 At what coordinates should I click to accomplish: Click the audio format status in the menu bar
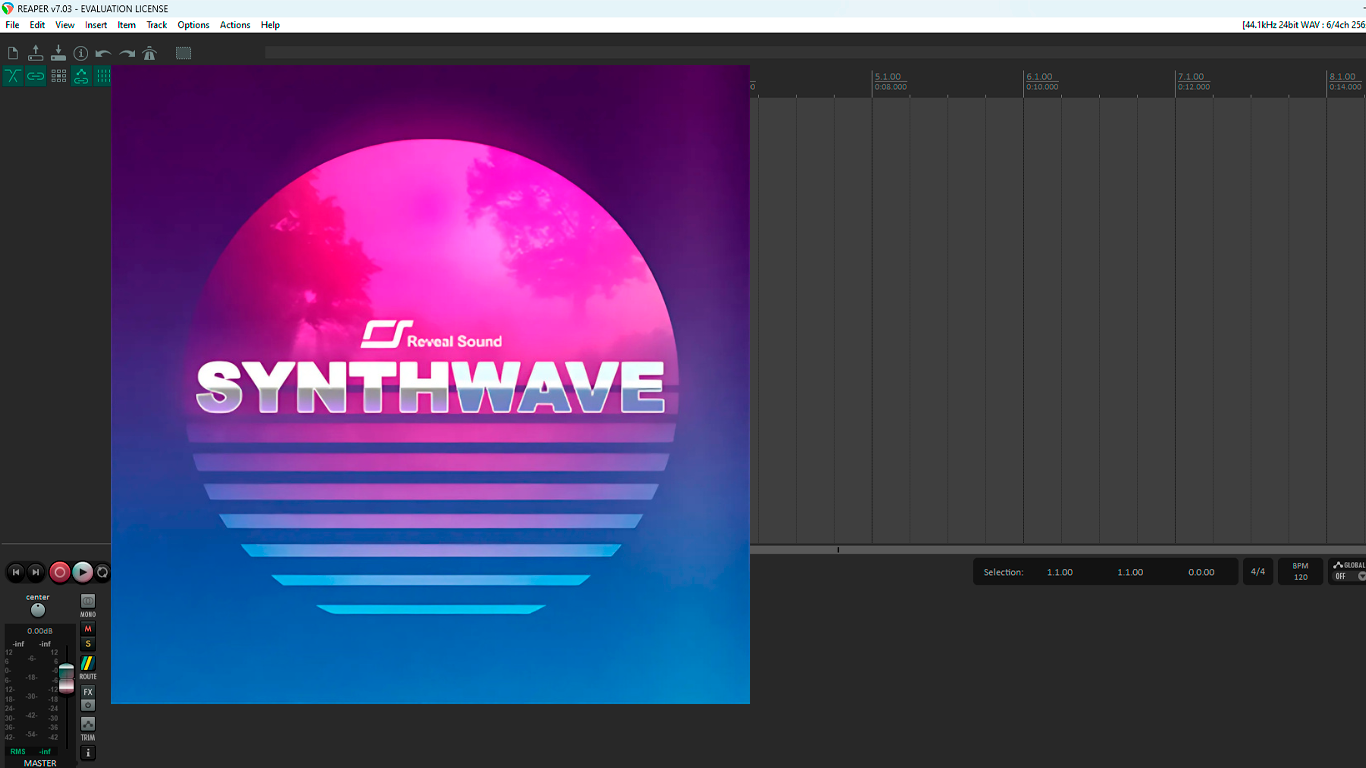[x=1303, y=25]
